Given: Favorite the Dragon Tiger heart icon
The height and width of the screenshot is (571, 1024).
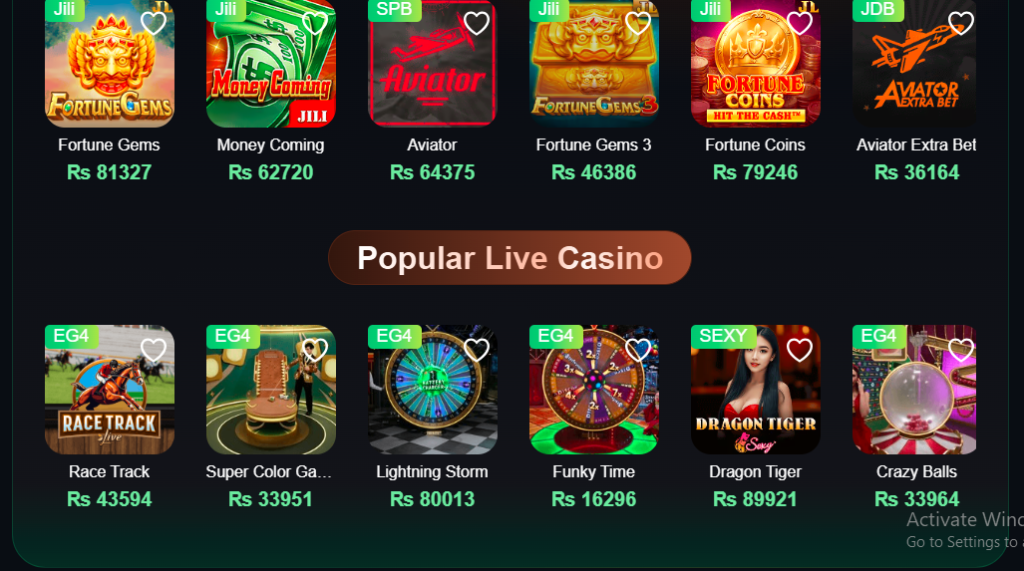Looking at the screenshot, I should click(799, 350).
